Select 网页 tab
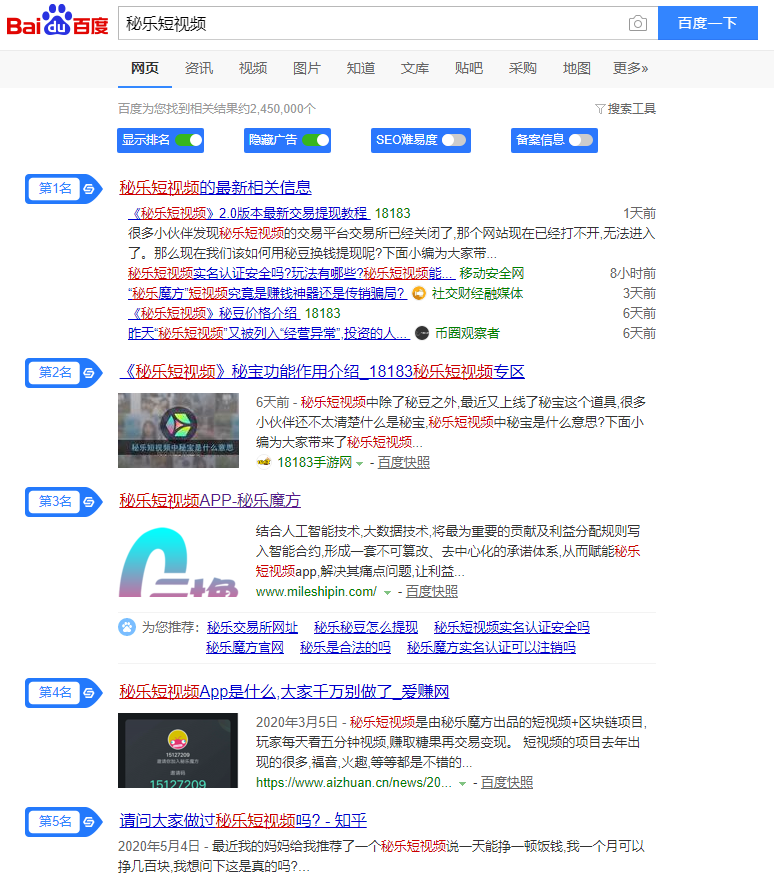 coord(145,69)
